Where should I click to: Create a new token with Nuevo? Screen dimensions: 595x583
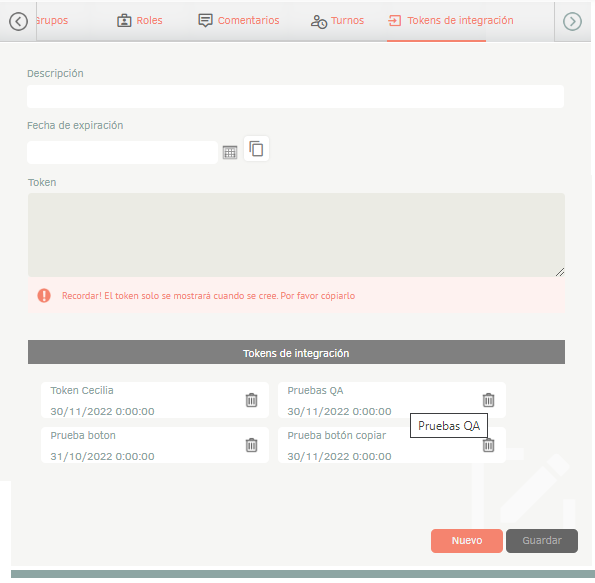pos(466,540)
